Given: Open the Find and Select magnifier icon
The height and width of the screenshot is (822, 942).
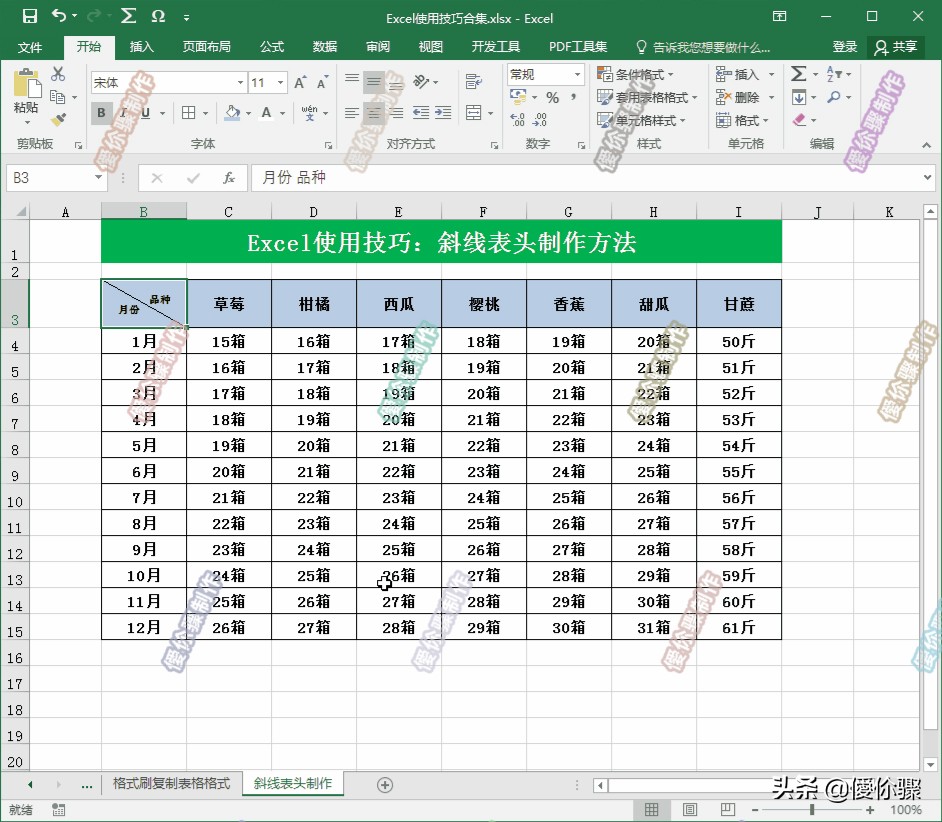Looking at the screenshot, I should (x=833, y=98).
